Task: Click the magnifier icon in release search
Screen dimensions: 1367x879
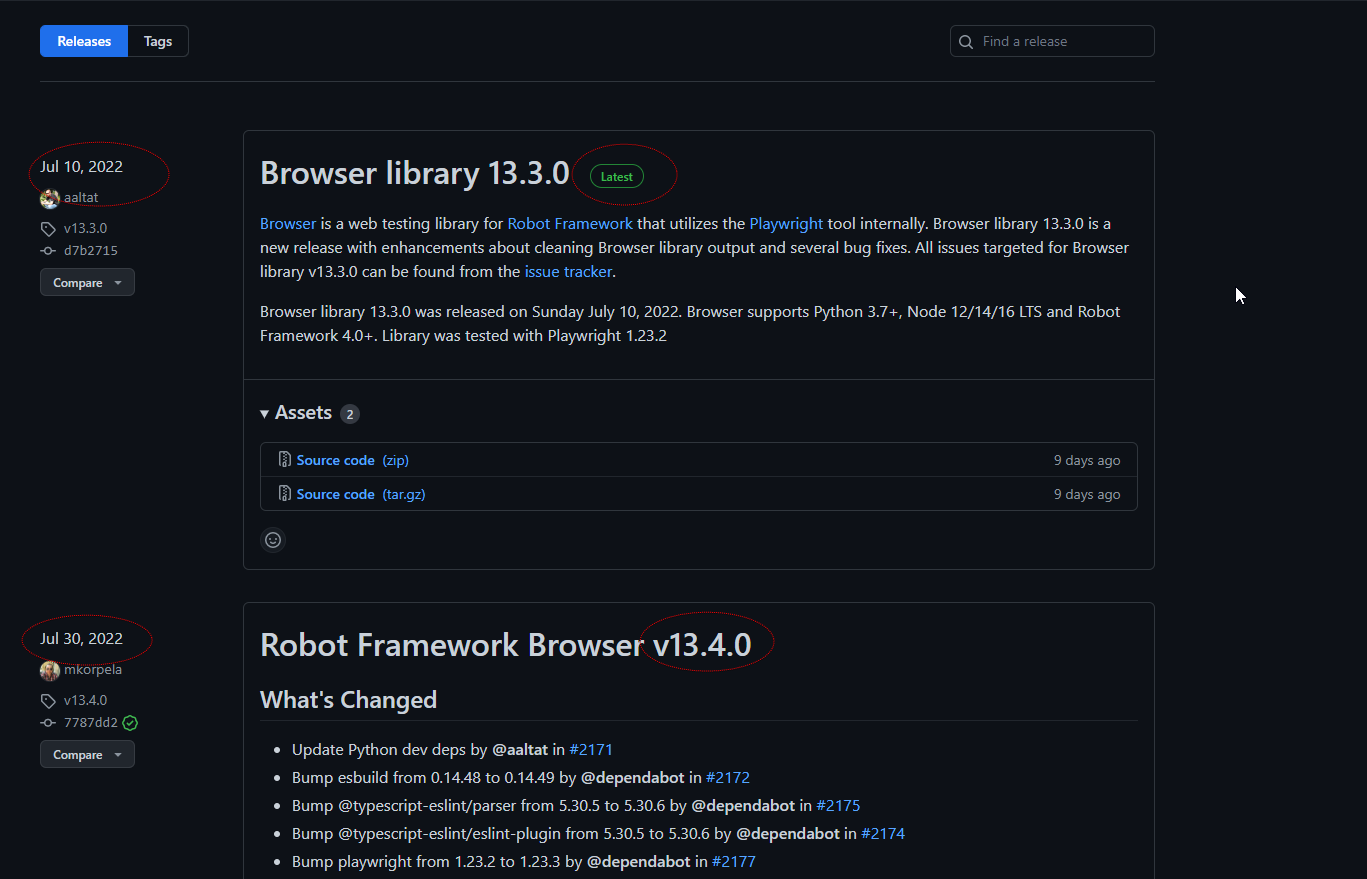Action: pyautogui.click(x=965, y=41)
